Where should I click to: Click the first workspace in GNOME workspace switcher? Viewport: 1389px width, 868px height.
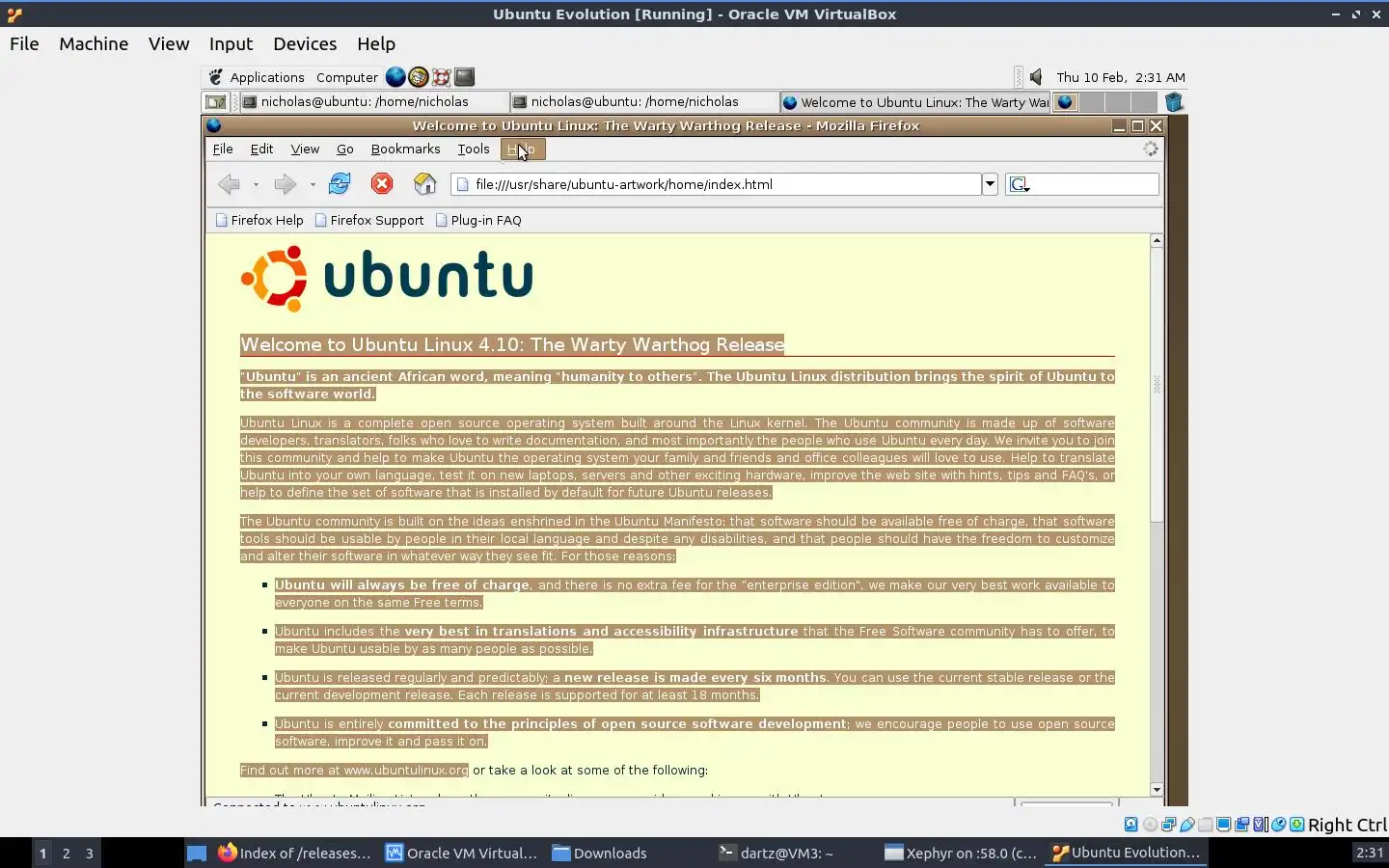(1065, 102)
